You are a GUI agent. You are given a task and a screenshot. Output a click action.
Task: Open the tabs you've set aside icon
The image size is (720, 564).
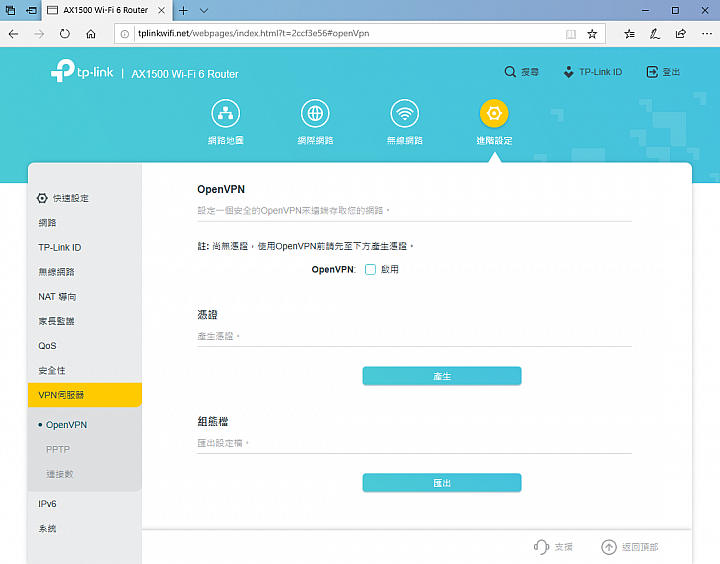(10, 10)
